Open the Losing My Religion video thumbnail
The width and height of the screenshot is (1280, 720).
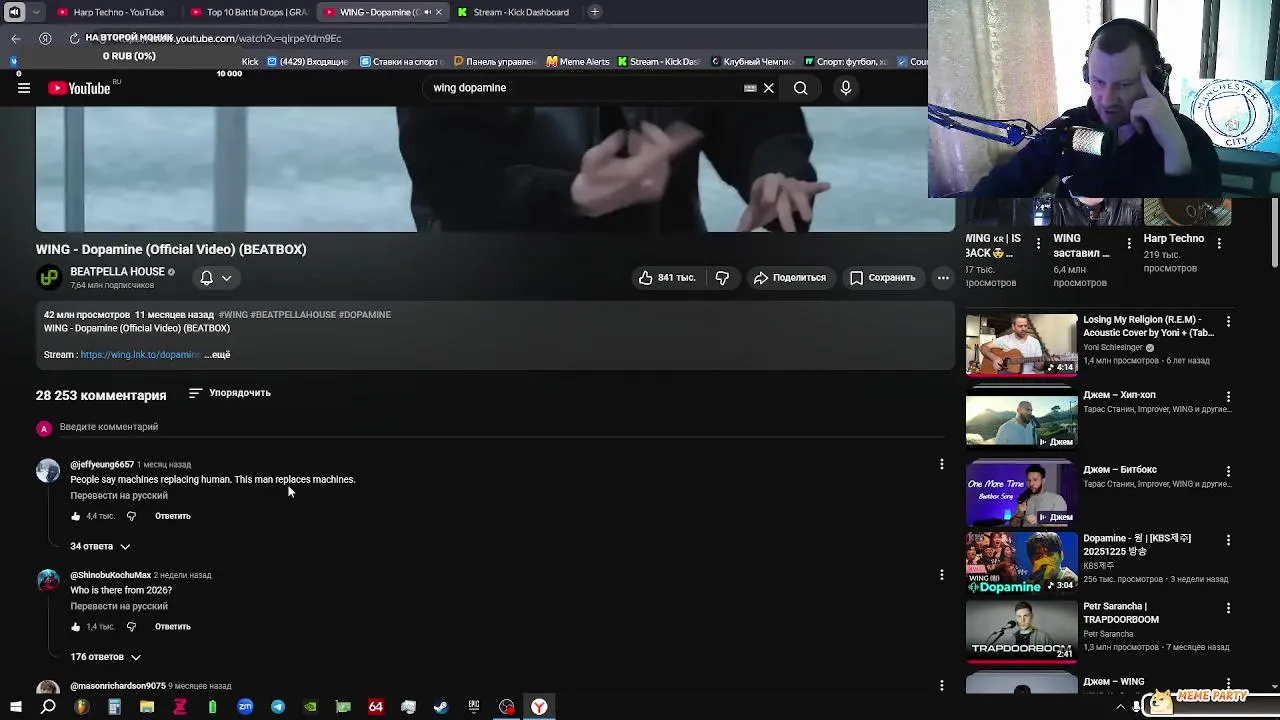tap(1021, 345)
